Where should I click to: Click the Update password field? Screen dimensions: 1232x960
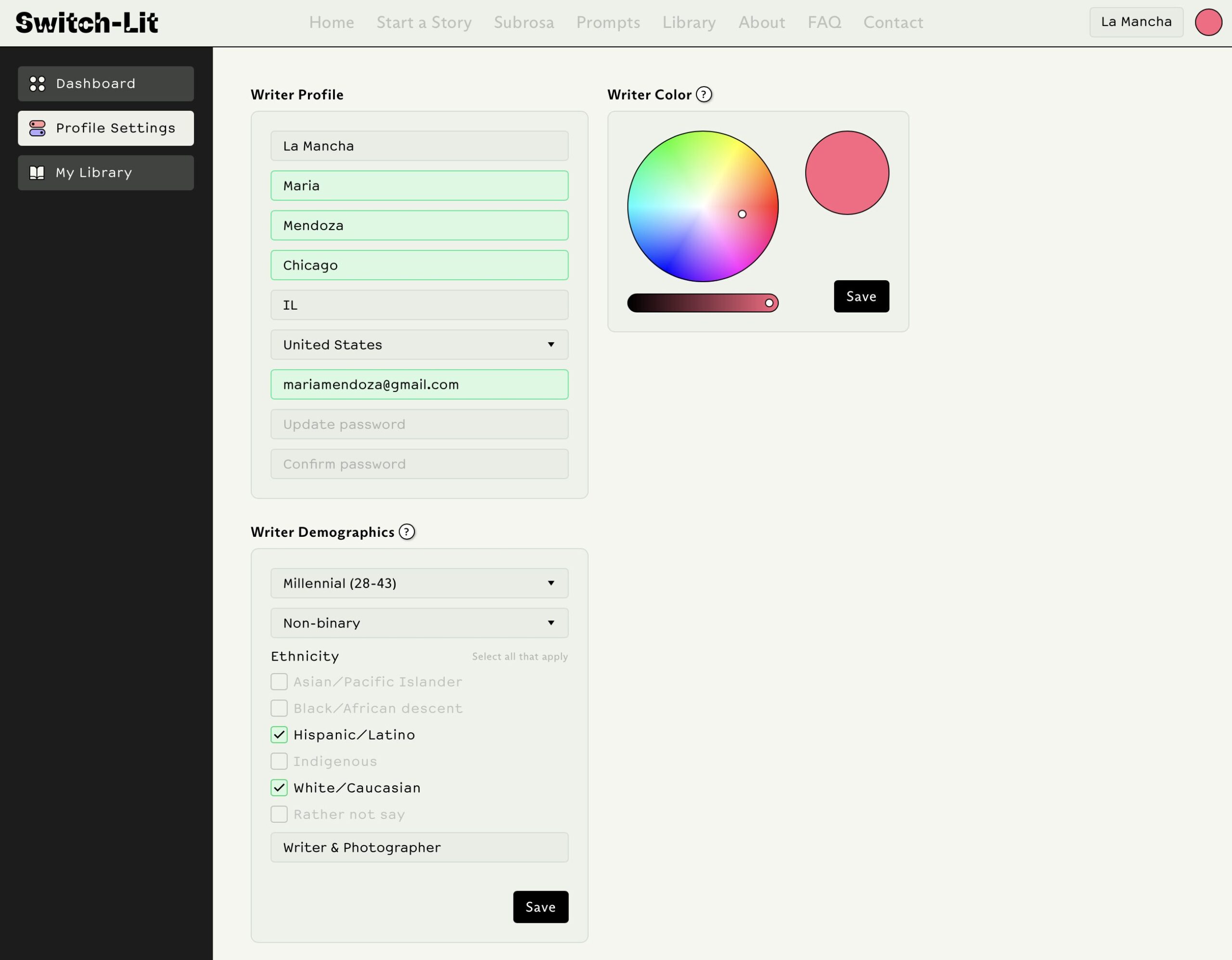(x=419, y=425)
